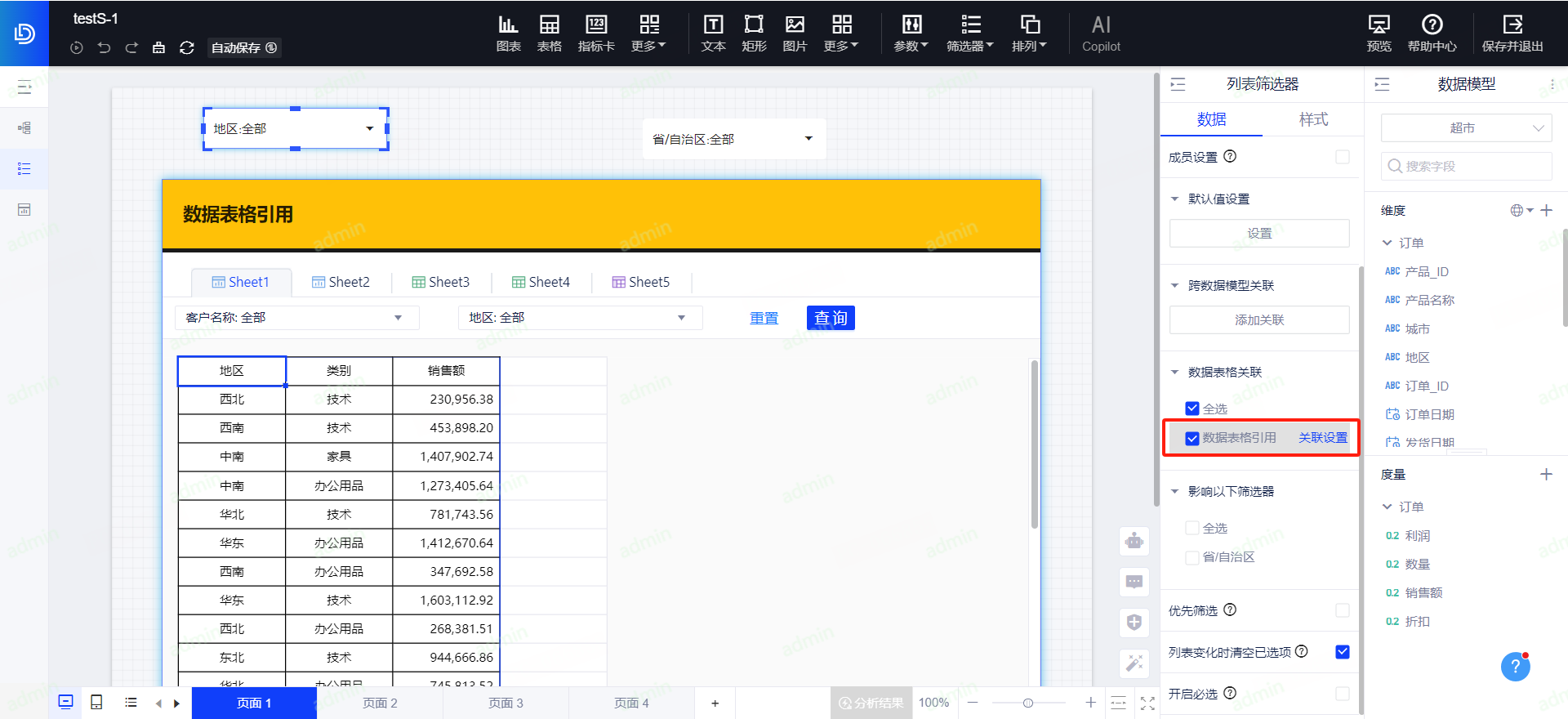1568x719 pixels.
Task: Open the 超市 data model dropdown
Action: (x=1466, y=128)
